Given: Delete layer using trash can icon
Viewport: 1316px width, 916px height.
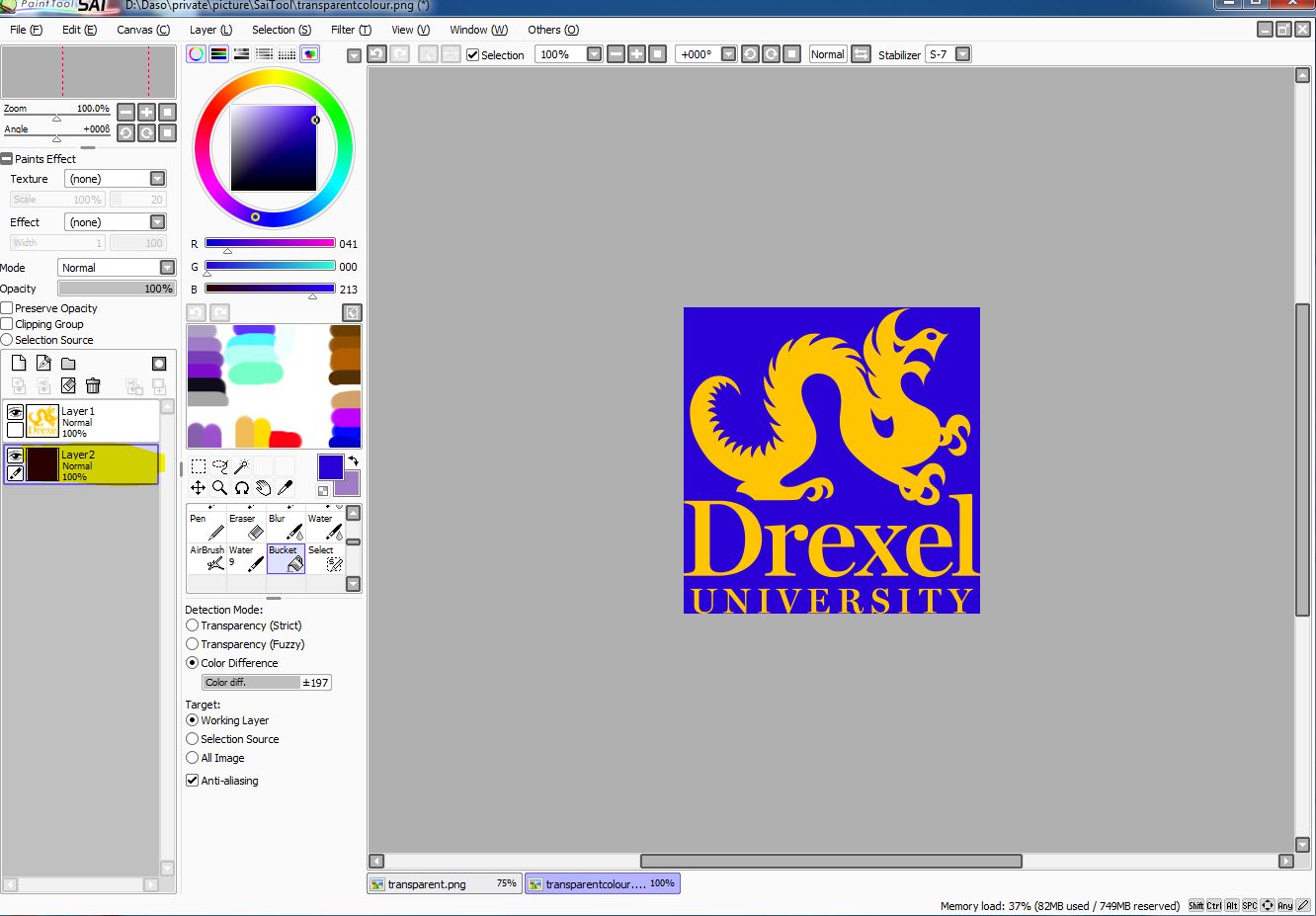Looking at the screenshot, I should [x=93, y=385].
